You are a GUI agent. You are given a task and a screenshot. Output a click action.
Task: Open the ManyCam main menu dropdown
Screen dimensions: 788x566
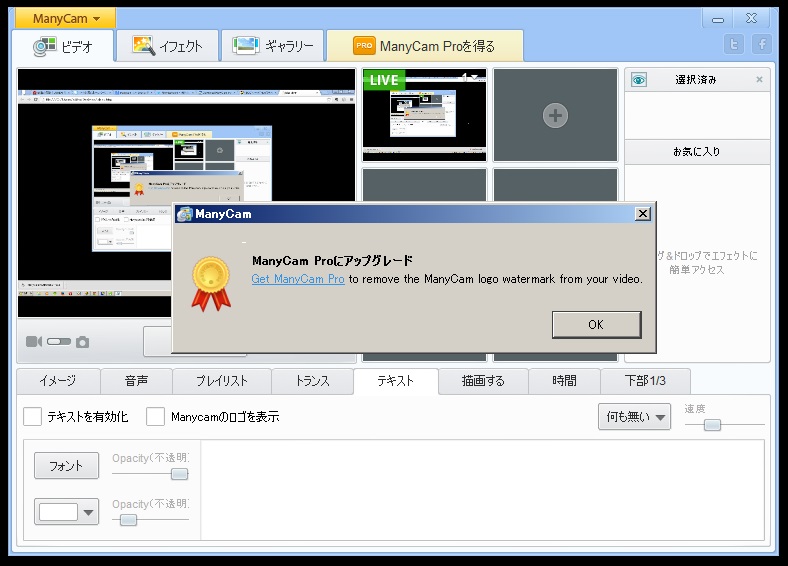point(65,19)
